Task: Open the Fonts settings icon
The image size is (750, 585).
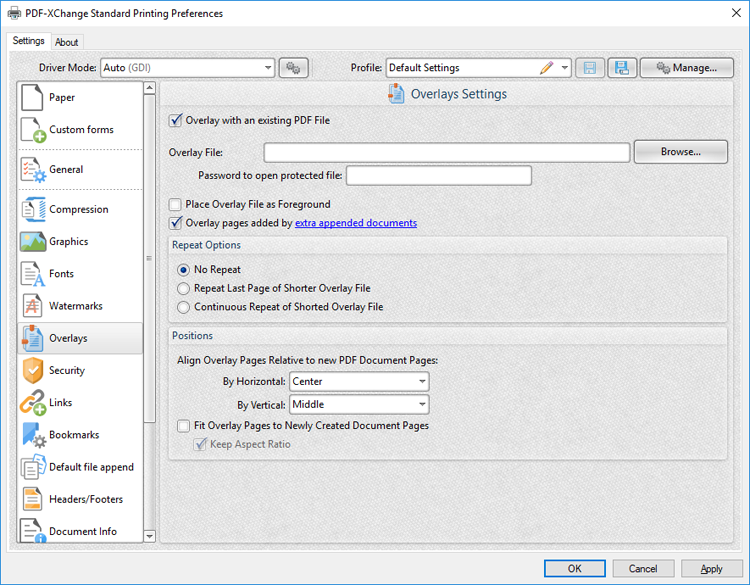Action: coord(33,274)
